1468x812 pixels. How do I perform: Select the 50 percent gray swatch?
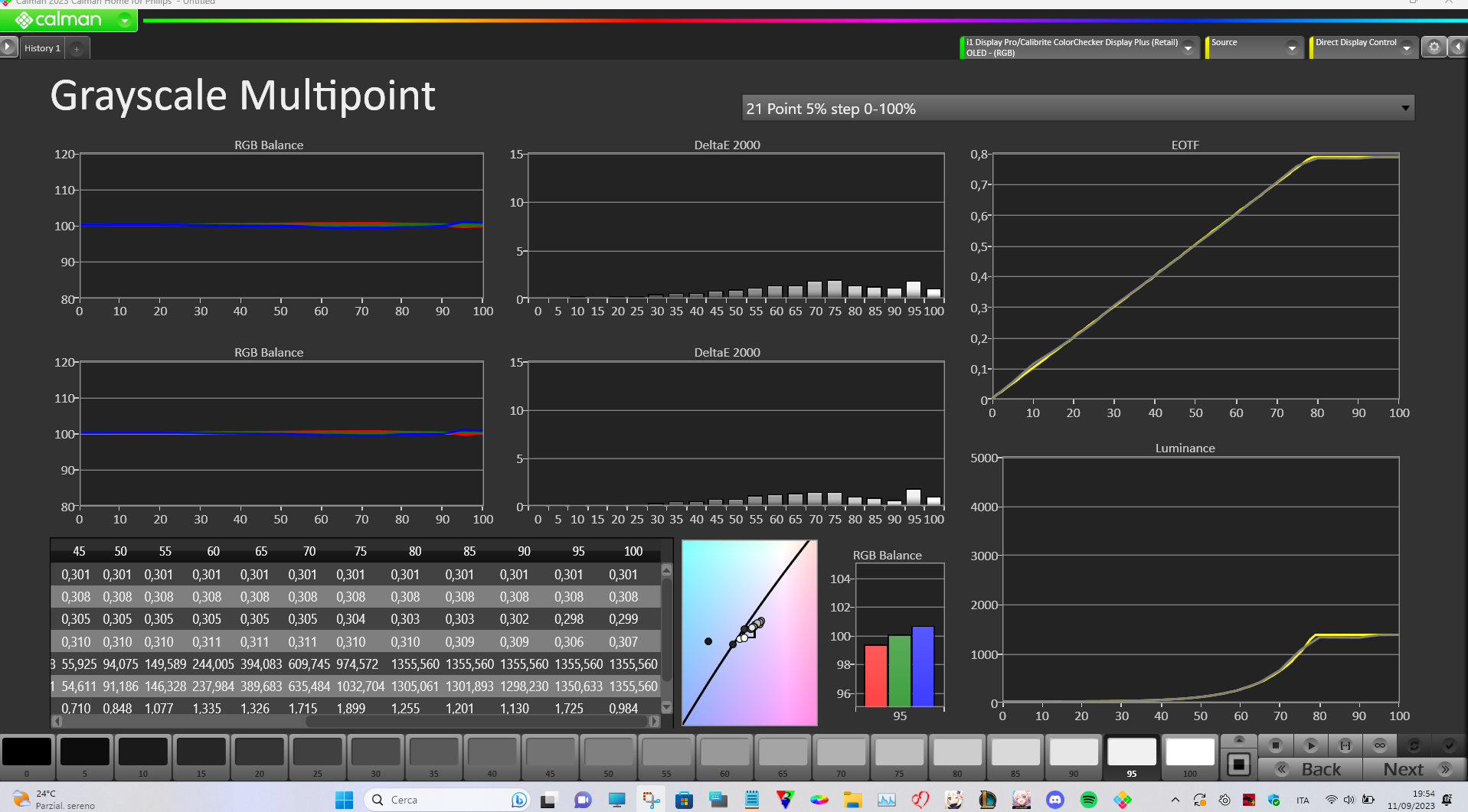point(608,752)
